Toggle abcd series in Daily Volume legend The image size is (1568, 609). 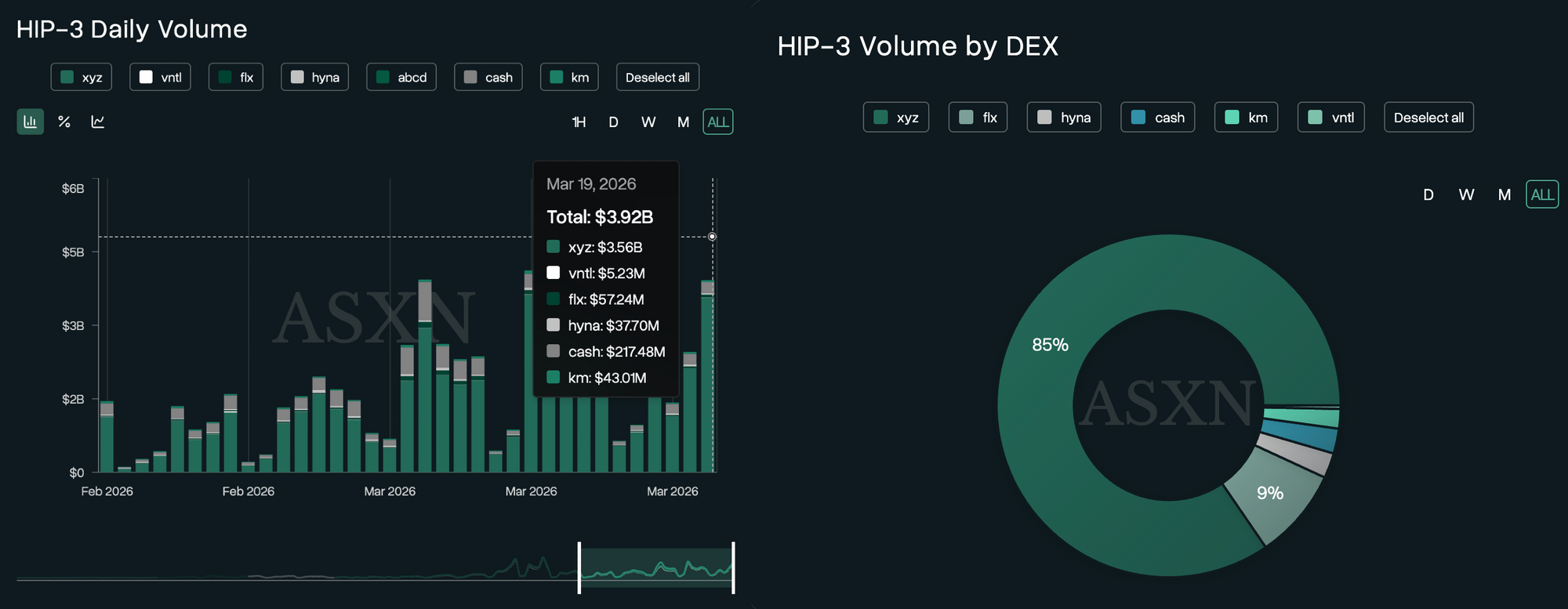pyautogui.click(x=401, y=77)
